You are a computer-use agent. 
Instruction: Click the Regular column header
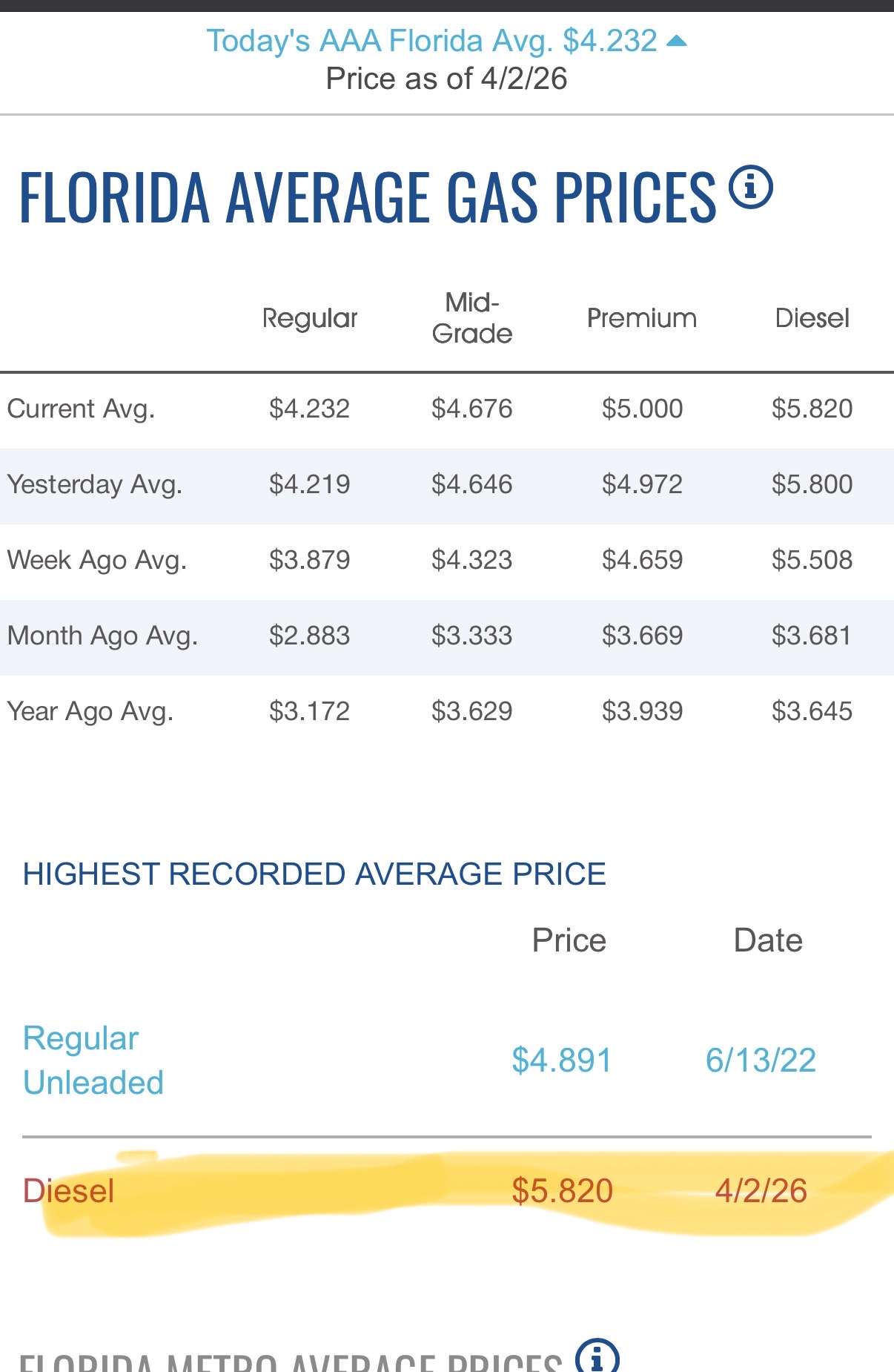click(x=310, y=318)
